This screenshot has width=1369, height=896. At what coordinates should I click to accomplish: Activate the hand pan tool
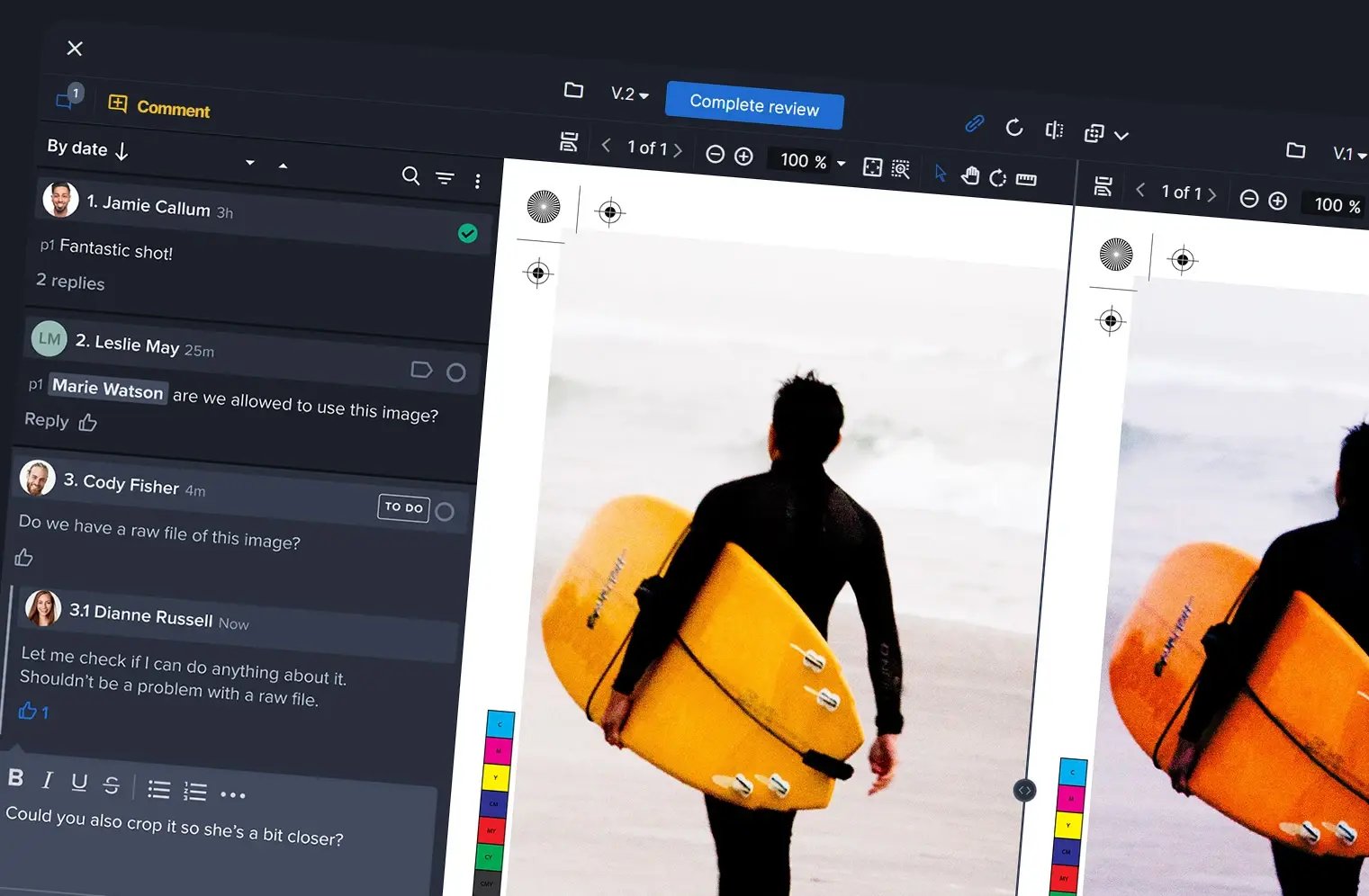pos(969,175)
